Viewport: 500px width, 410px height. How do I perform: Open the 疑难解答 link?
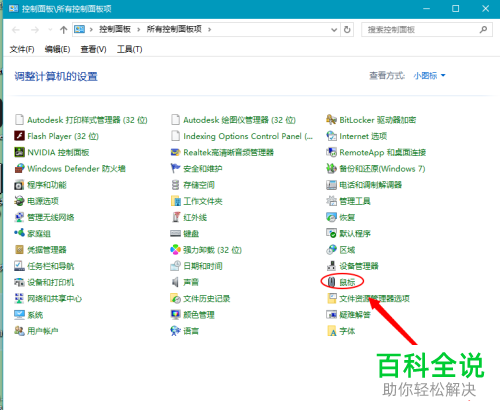355,315
